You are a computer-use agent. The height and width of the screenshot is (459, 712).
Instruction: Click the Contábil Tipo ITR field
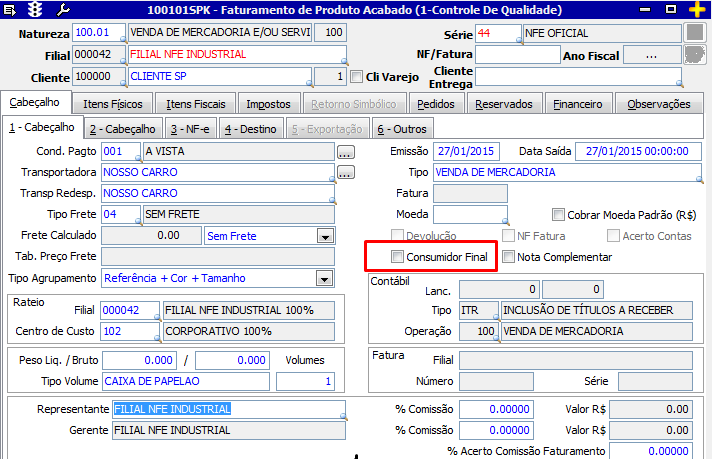(x=479, y=310)
